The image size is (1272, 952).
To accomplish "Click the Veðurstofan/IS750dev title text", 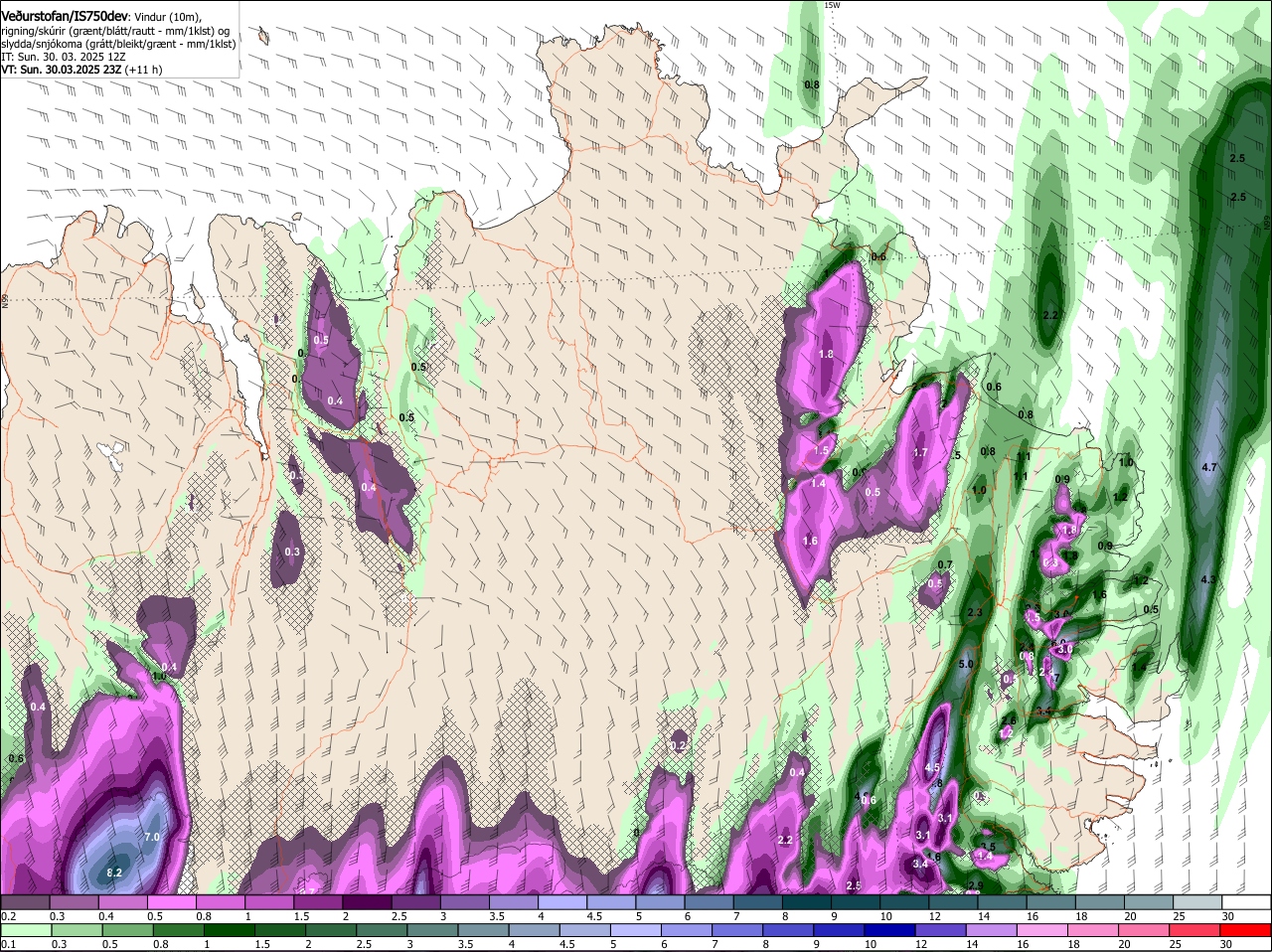I will click(65, 16).
